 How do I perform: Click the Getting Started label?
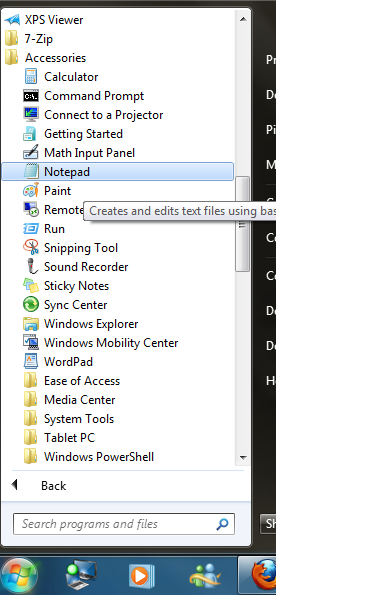(x=84, y=134)
